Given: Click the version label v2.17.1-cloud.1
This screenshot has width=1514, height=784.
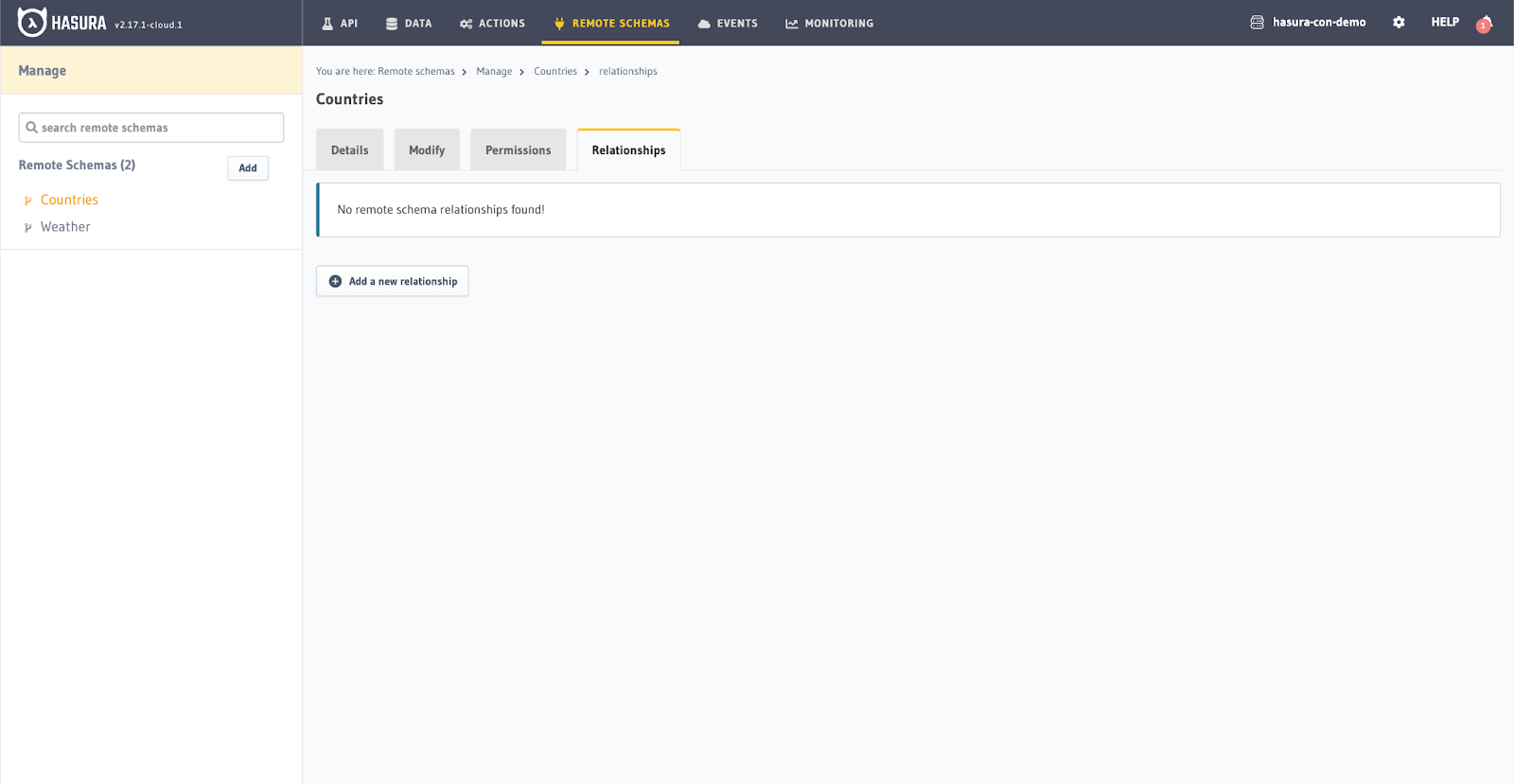Looking at the screenshot, I should click(x=149, y=25).
